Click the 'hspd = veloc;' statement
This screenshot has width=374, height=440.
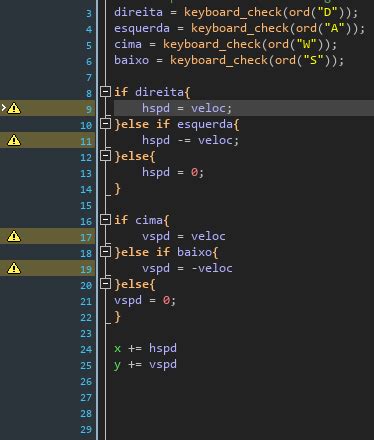tap(187, 108)
